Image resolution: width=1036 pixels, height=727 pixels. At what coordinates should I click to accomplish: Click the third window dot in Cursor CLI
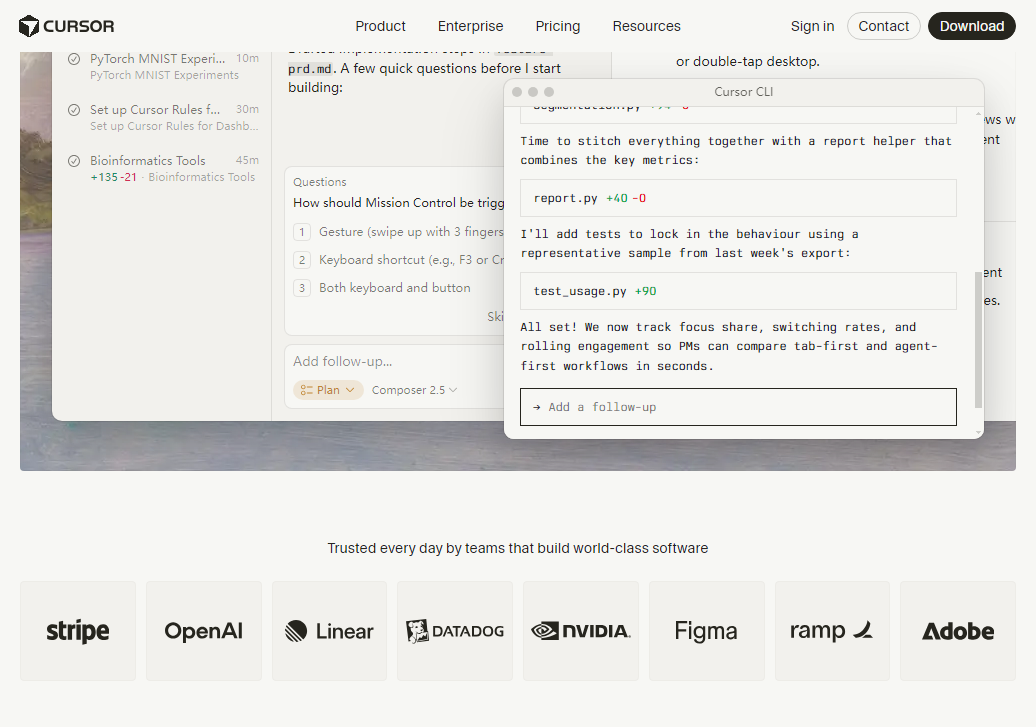coord(549,92)
